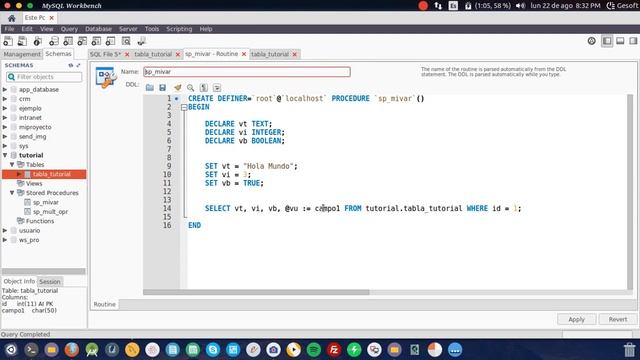This screenshot has height=360, width=640.
Task: Click the create new table toolbar icon
Action: coord(68,41)
